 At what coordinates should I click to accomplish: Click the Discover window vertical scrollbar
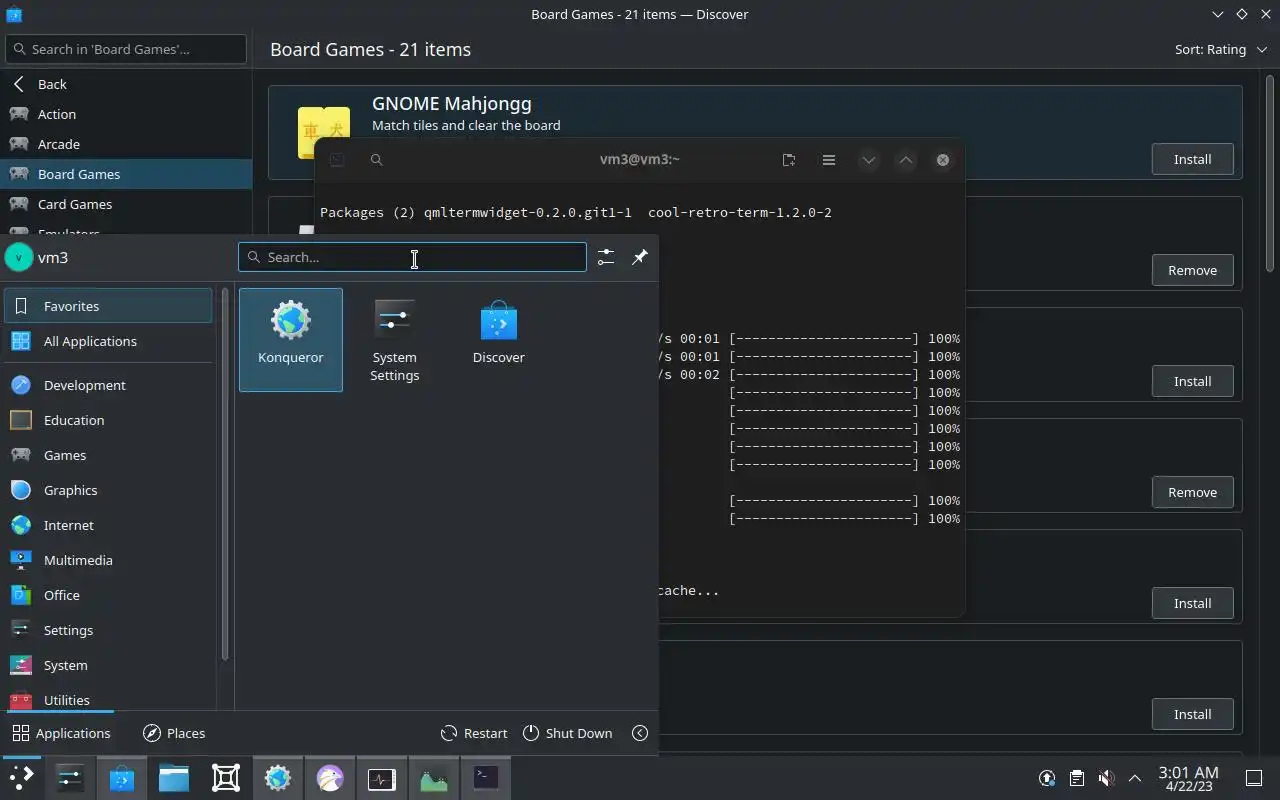click(1271, 175)
